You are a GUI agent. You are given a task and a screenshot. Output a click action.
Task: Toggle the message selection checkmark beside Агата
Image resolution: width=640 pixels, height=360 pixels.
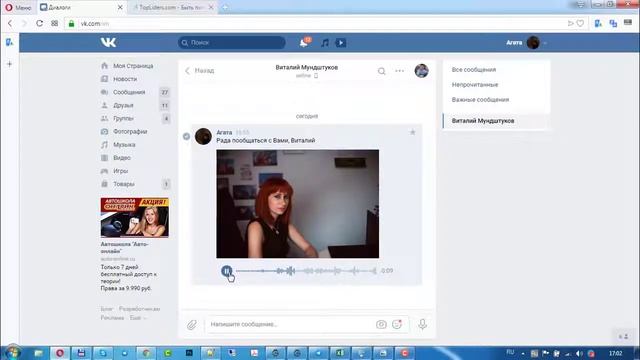pyautogui.click(x=187, y=136)
